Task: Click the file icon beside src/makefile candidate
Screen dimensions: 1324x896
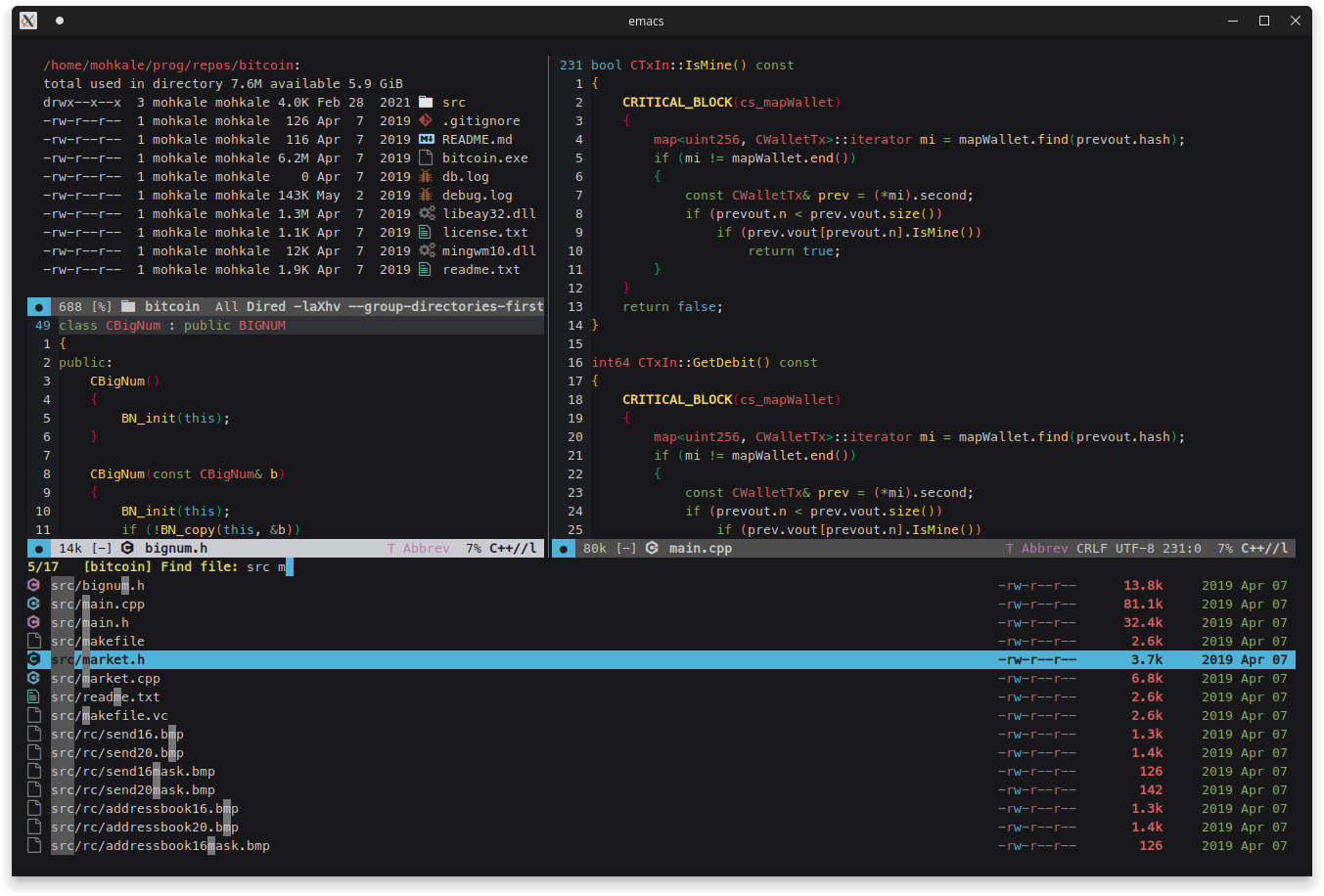Action: 33,641
